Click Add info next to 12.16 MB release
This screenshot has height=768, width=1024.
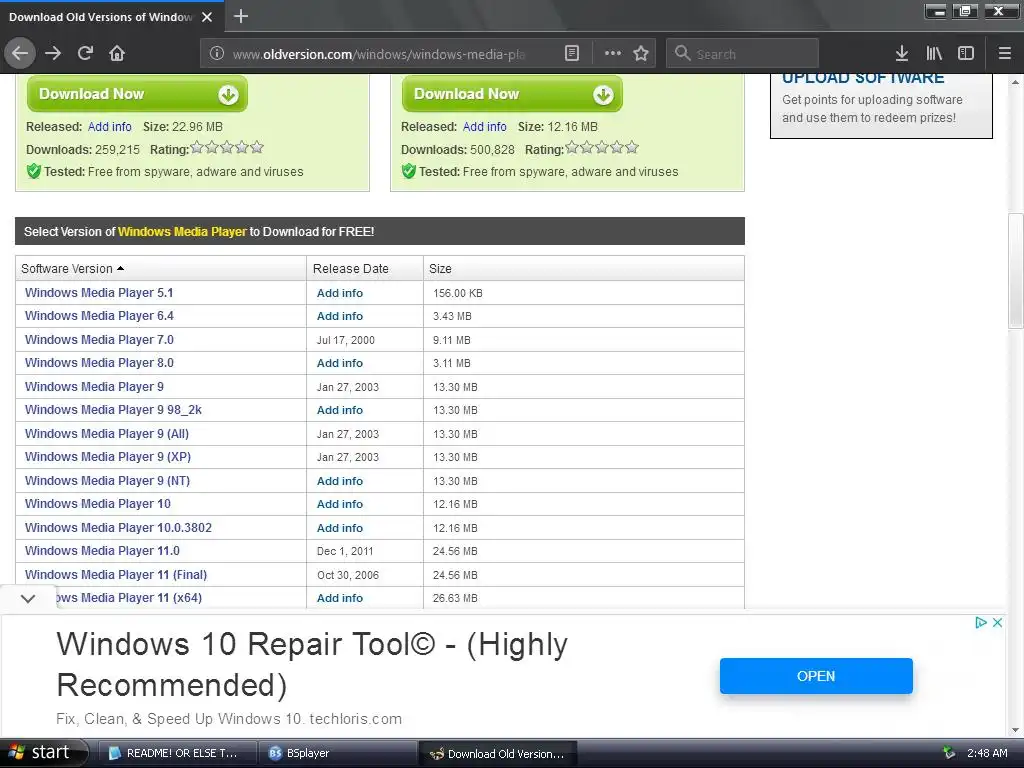click(485, 127)
